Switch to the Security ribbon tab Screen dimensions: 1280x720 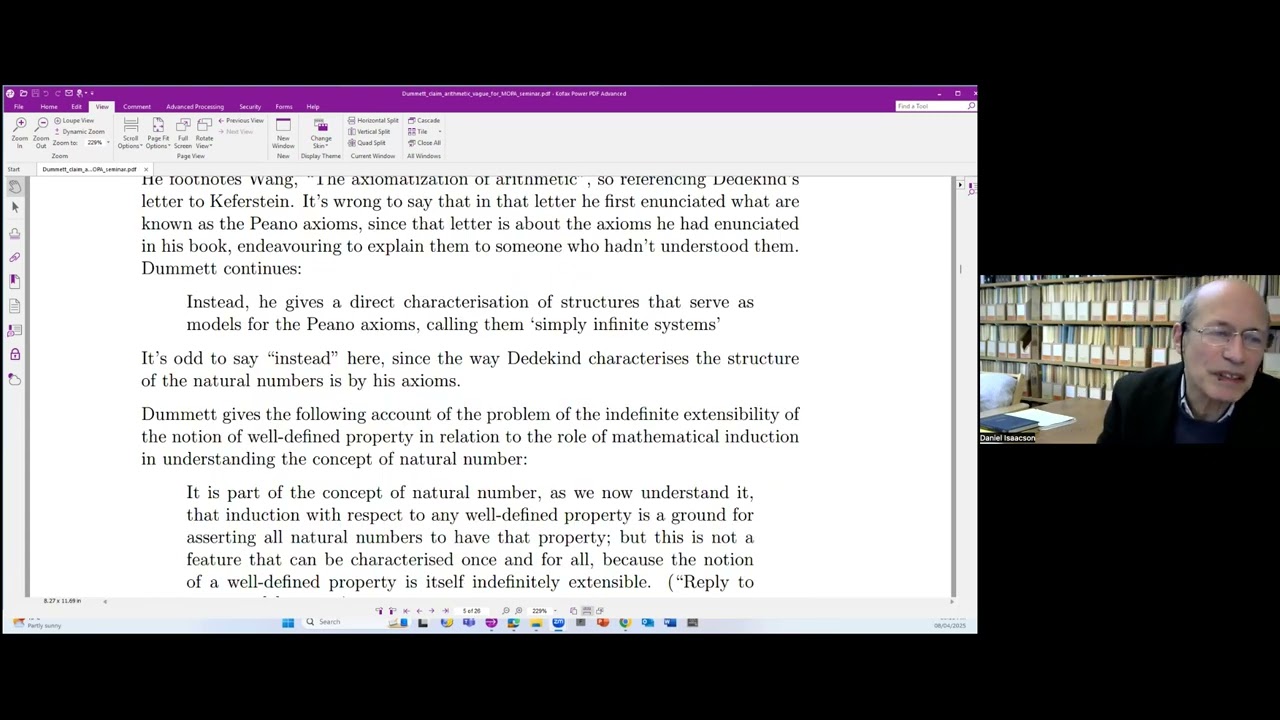click(250, 107)
